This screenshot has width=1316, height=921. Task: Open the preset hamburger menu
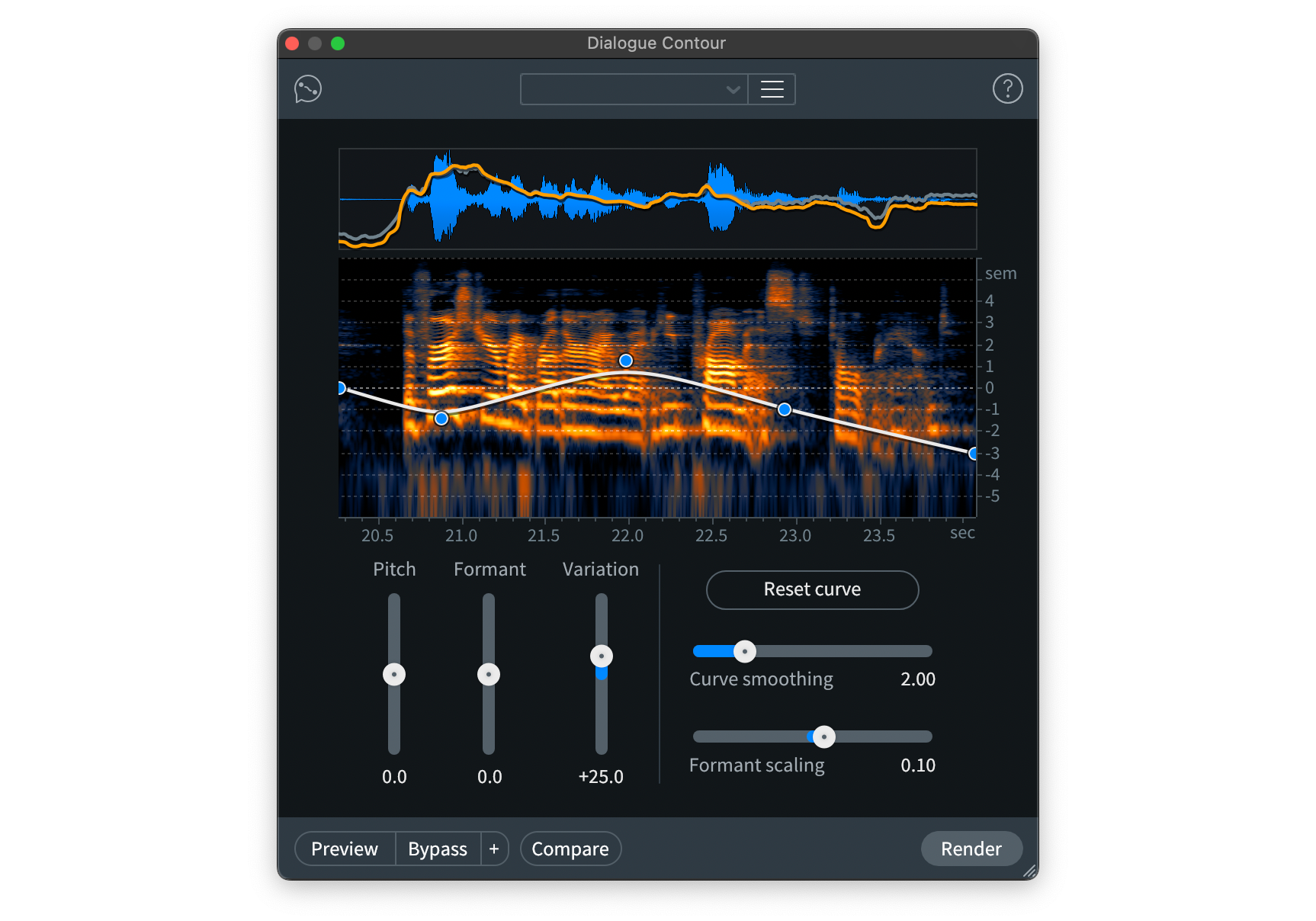click(x=772, y=89)
